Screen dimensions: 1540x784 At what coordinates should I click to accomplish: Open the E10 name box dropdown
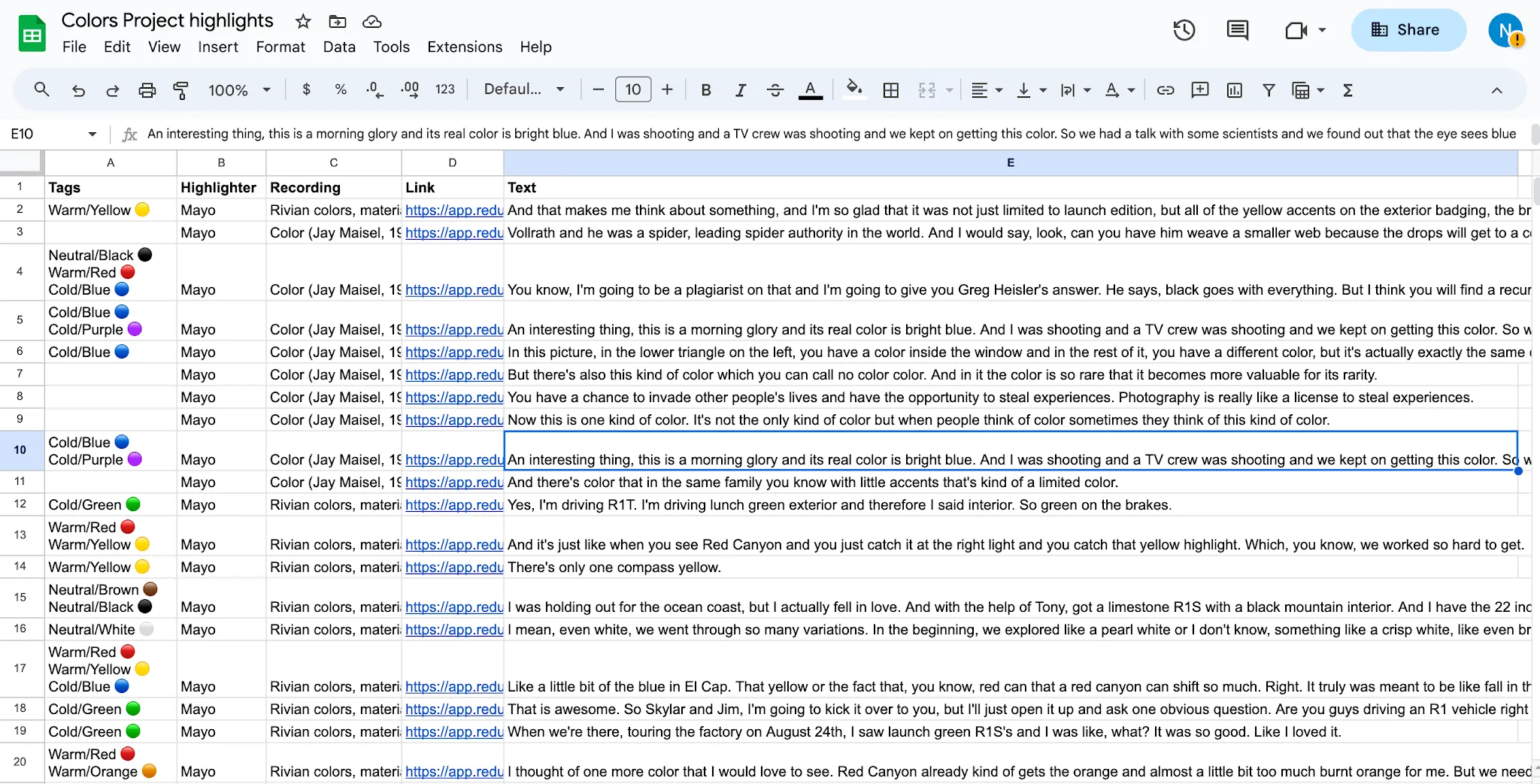[x=92, y=134]
